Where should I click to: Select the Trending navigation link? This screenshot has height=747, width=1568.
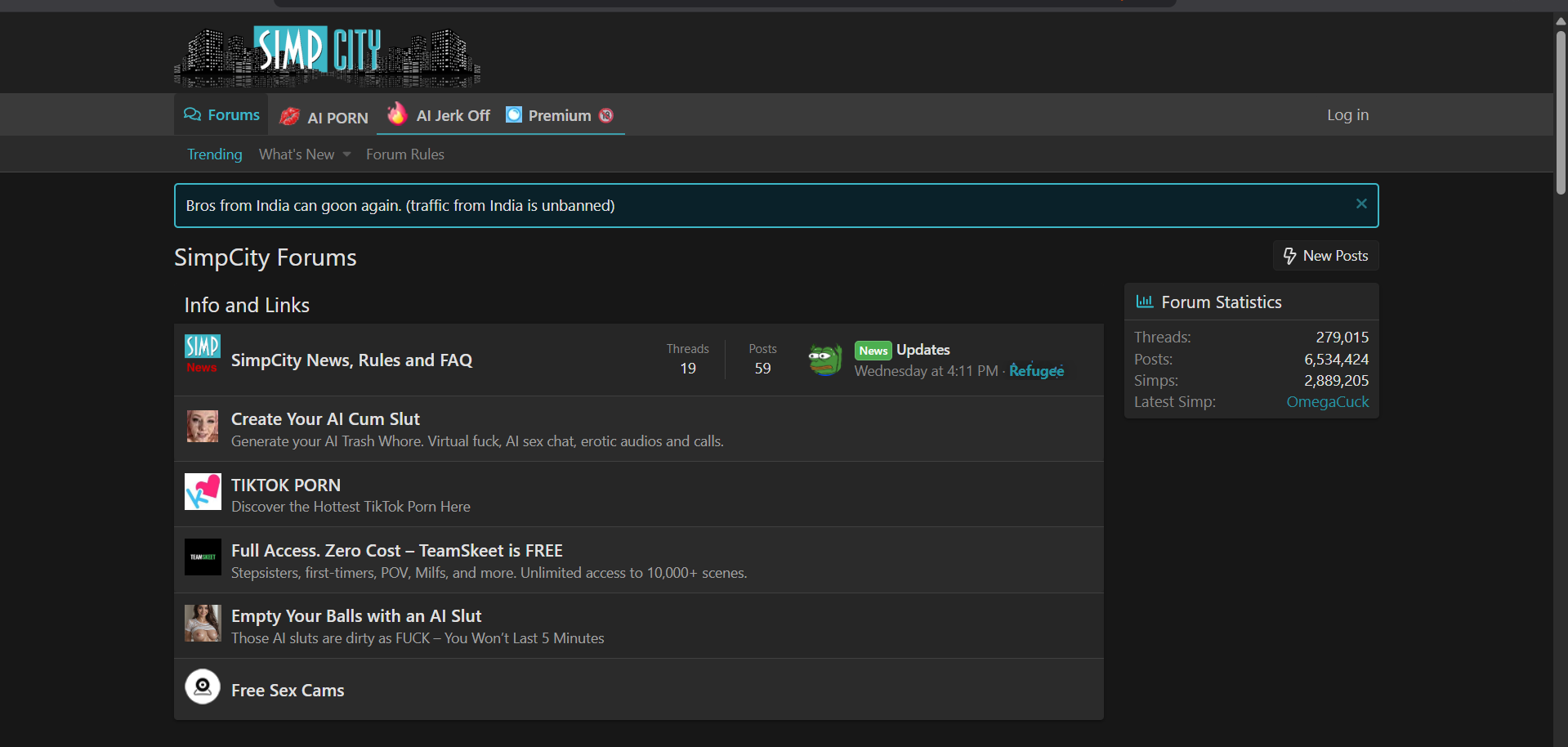point(215,154)
